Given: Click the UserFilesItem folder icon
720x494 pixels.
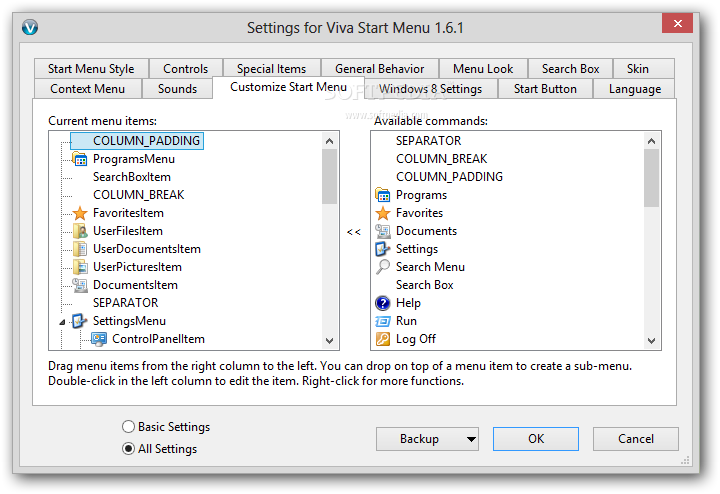Looking at the screenshot, I should click(x=79, y=231).
